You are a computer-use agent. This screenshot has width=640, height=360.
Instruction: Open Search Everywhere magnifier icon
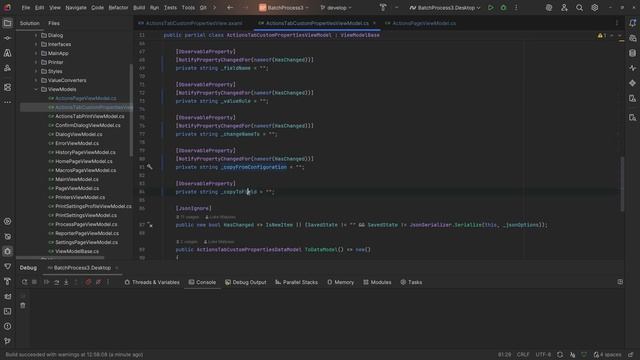tap(579, 8)
